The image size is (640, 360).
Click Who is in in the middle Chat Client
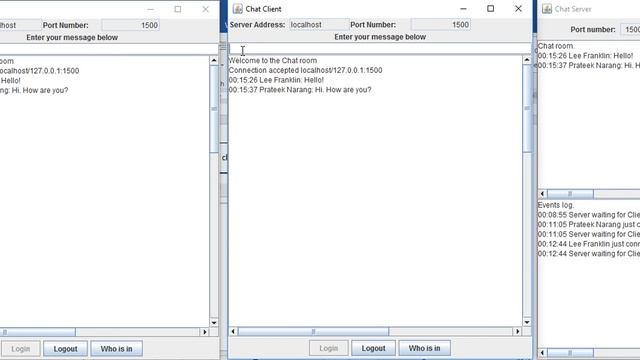pos(424,349)
